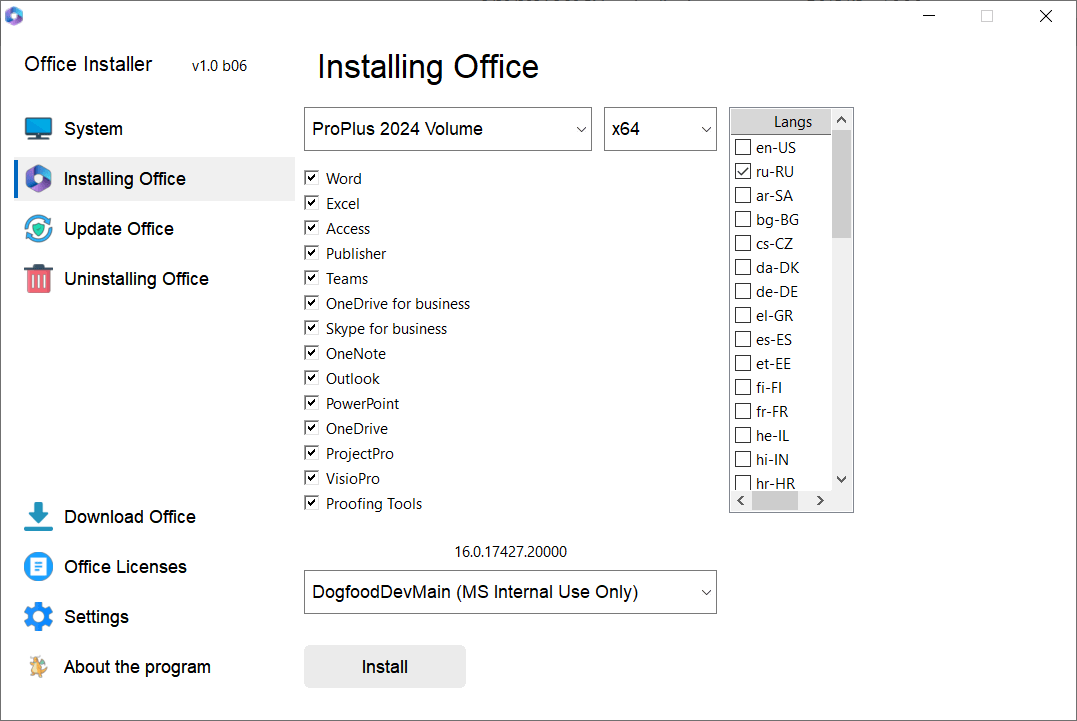Check fr-FR language checkbox

coord(742,411)
